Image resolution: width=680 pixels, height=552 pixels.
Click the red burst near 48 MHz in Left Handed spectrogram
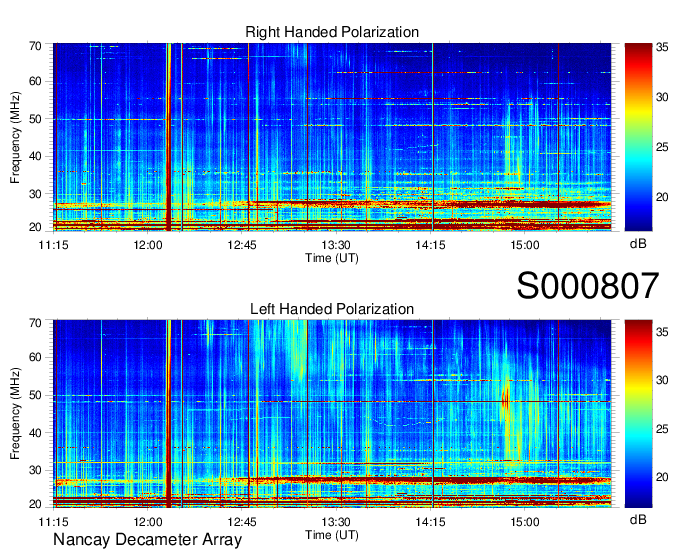505,399
